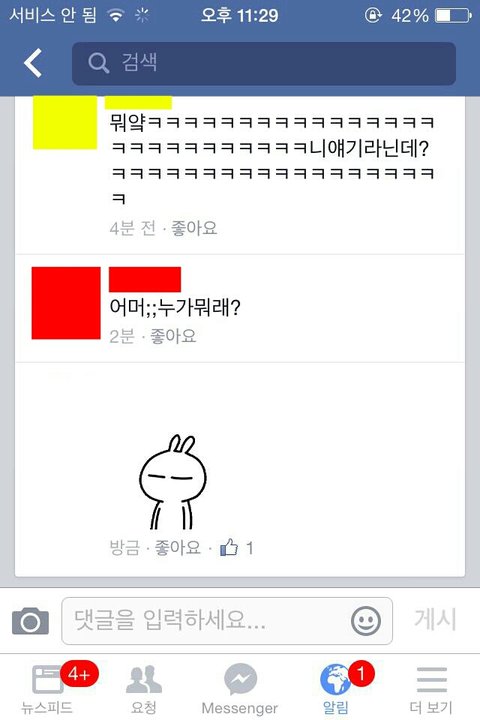The height and width of the screenshot is (720, 480).
Task: Tap the thumbs-up like count icon
Action: pyautogui.click(x=229, y=547)
